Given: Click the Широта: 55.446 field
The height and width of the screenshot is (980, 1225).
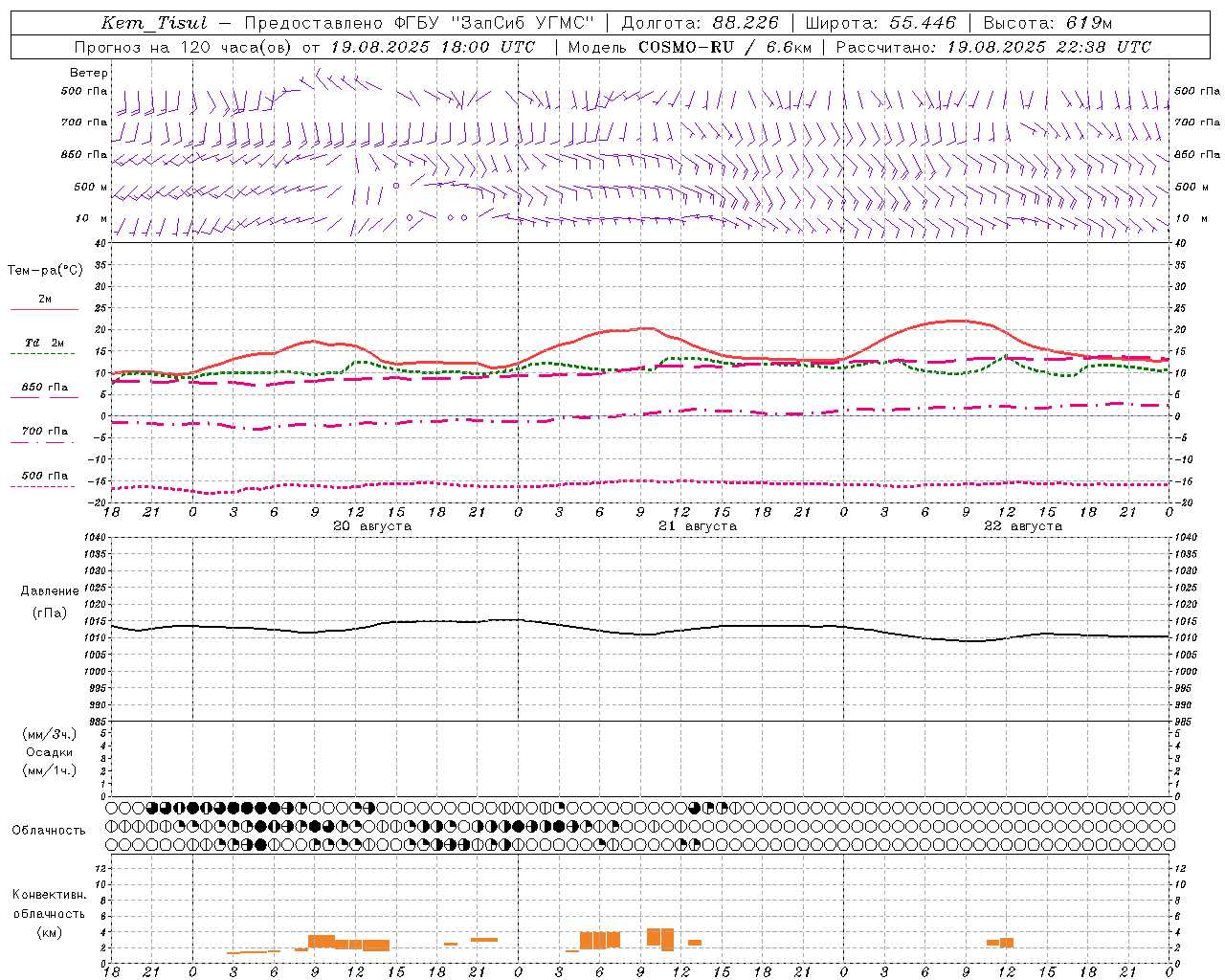Looking at the screenshot, I should [880, 23].
